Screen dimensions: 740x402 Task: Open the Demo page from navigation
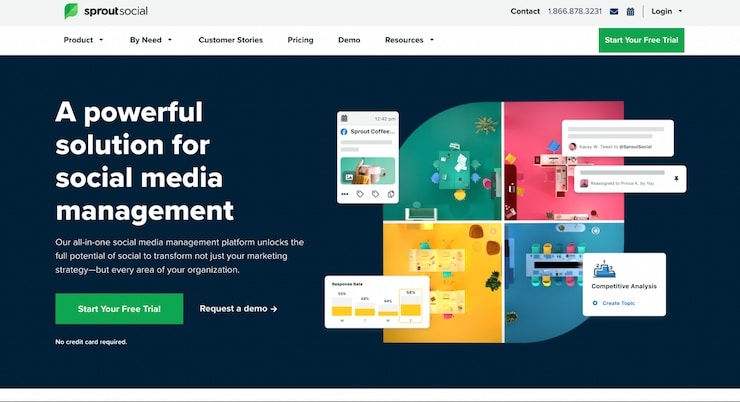click(x=349, y=40)
